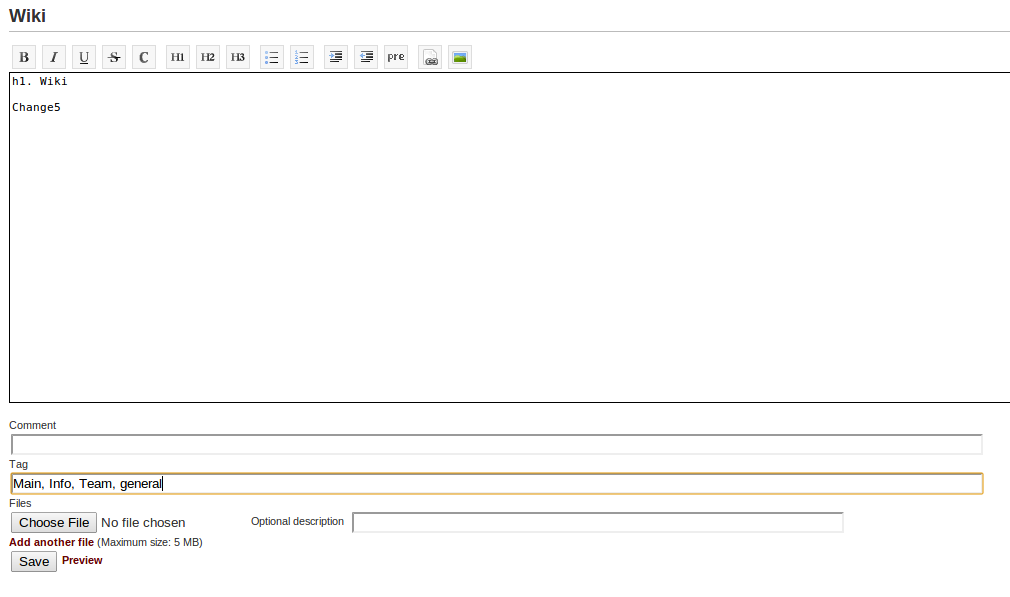Focus the Comment input field
Image resolution: width=1010 pixels, height=597 pixels.
click(497, 444)
